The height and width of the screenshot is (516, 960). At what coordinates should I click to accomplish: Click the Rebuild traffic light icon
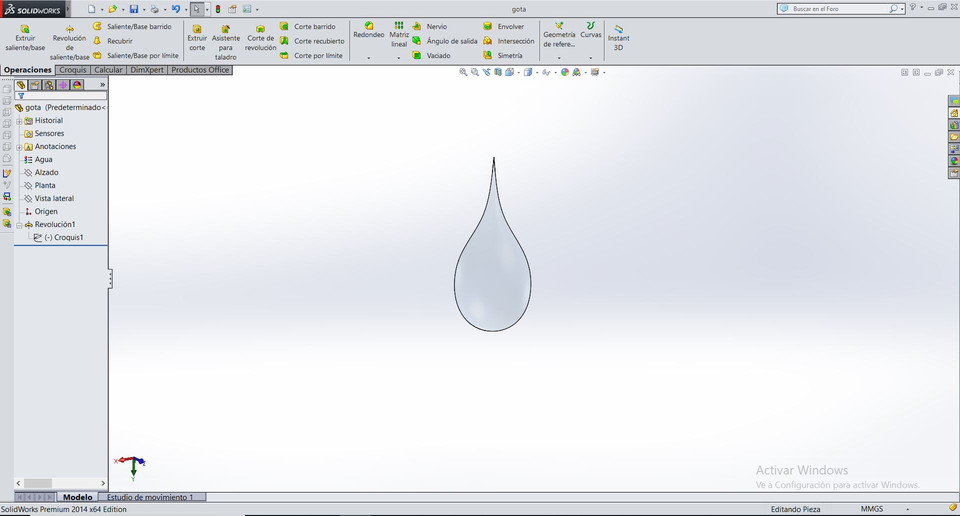218,9
